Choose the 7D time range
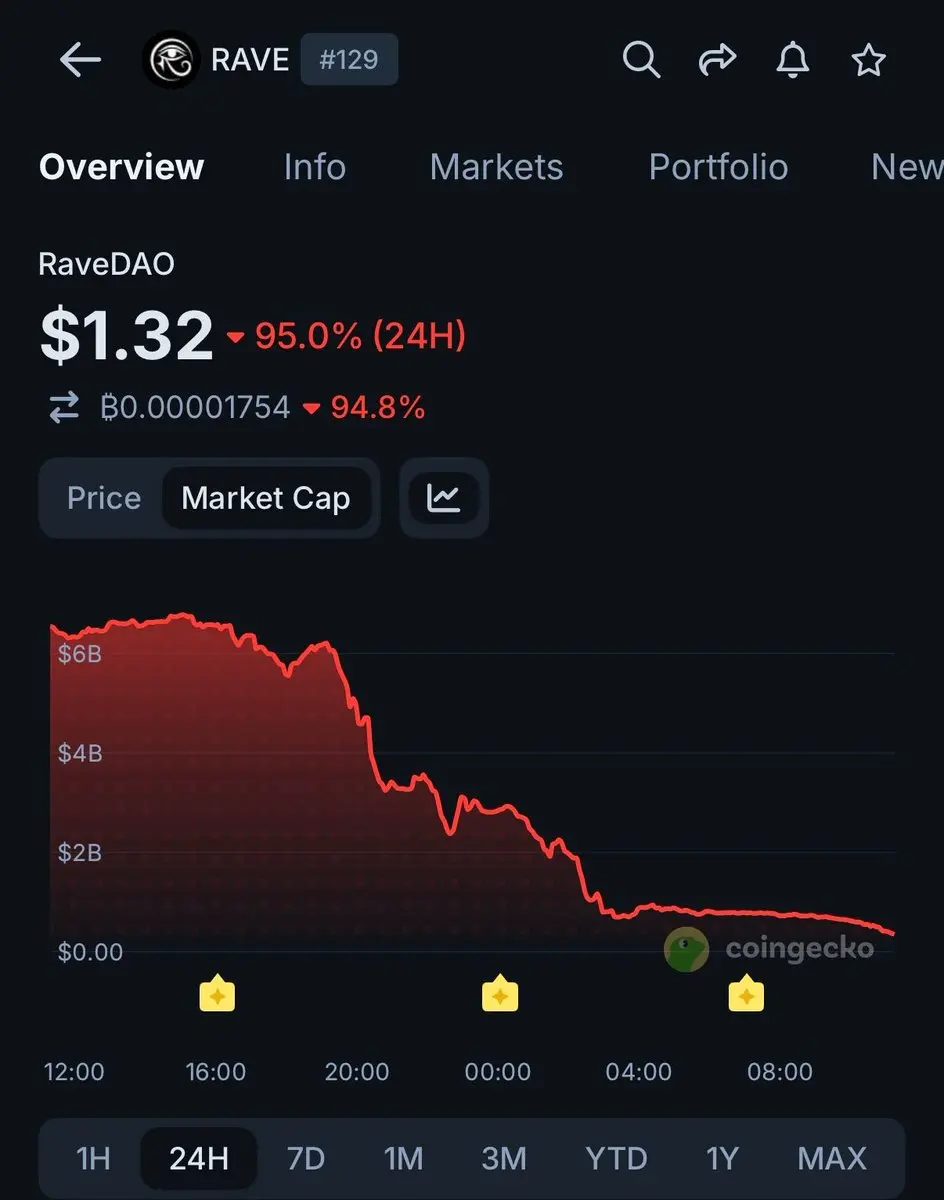 305,1158
